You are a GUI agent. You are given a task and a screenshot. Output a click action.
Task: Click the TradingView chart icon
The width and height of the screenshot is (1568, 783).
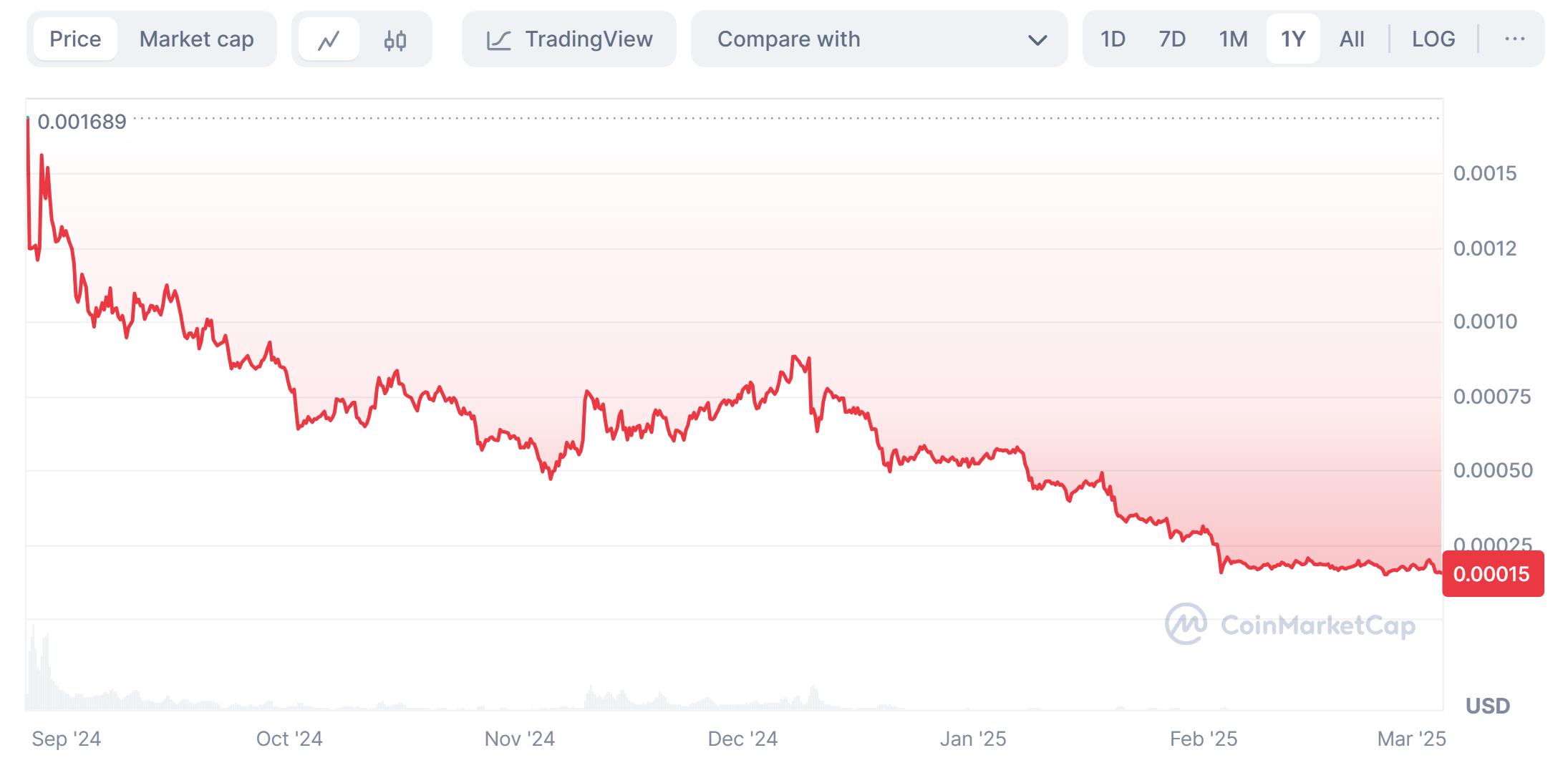[x=498, y=39]
